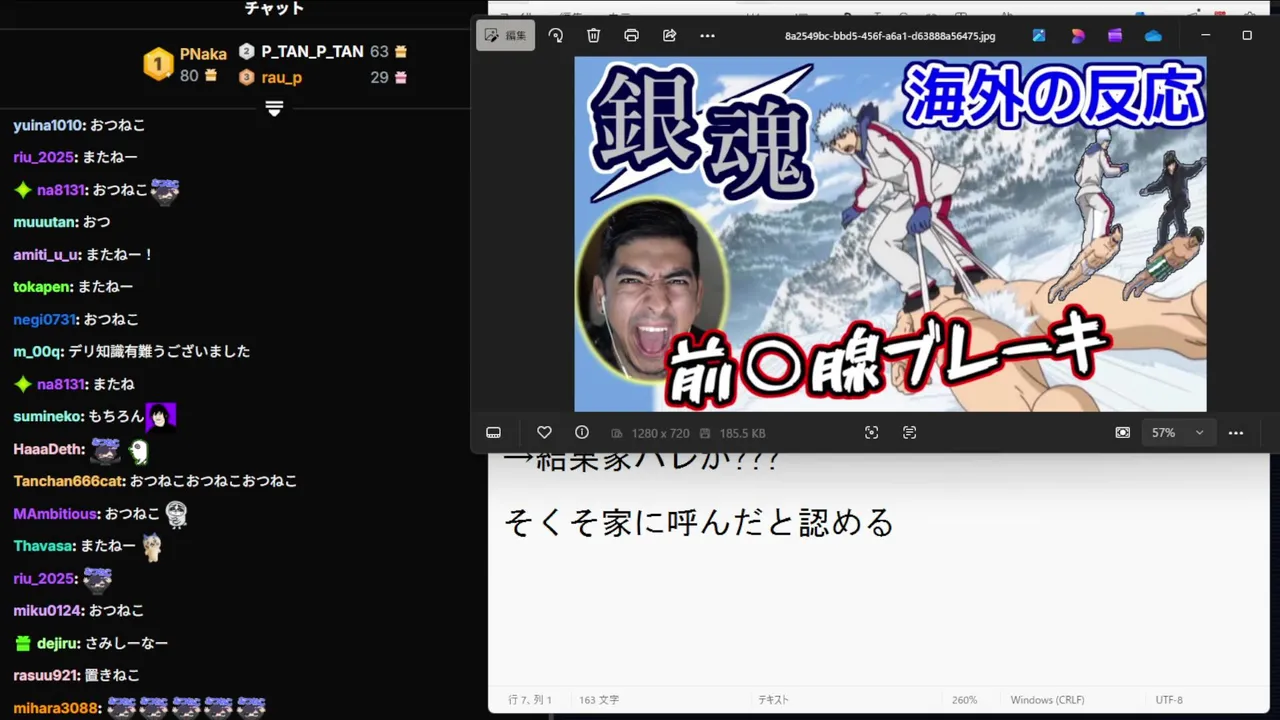Share the image with the share icon
Screen dimensions: 1280x720
coord(670,35)
